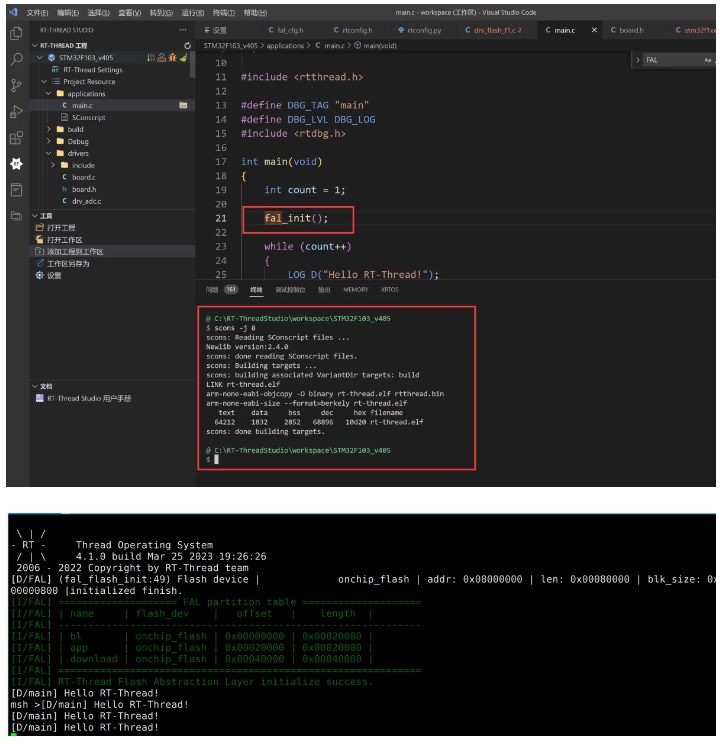Screen dimensions: 720x744
Task: Collapse the 文档 section
Action: (x=35, y=386)
